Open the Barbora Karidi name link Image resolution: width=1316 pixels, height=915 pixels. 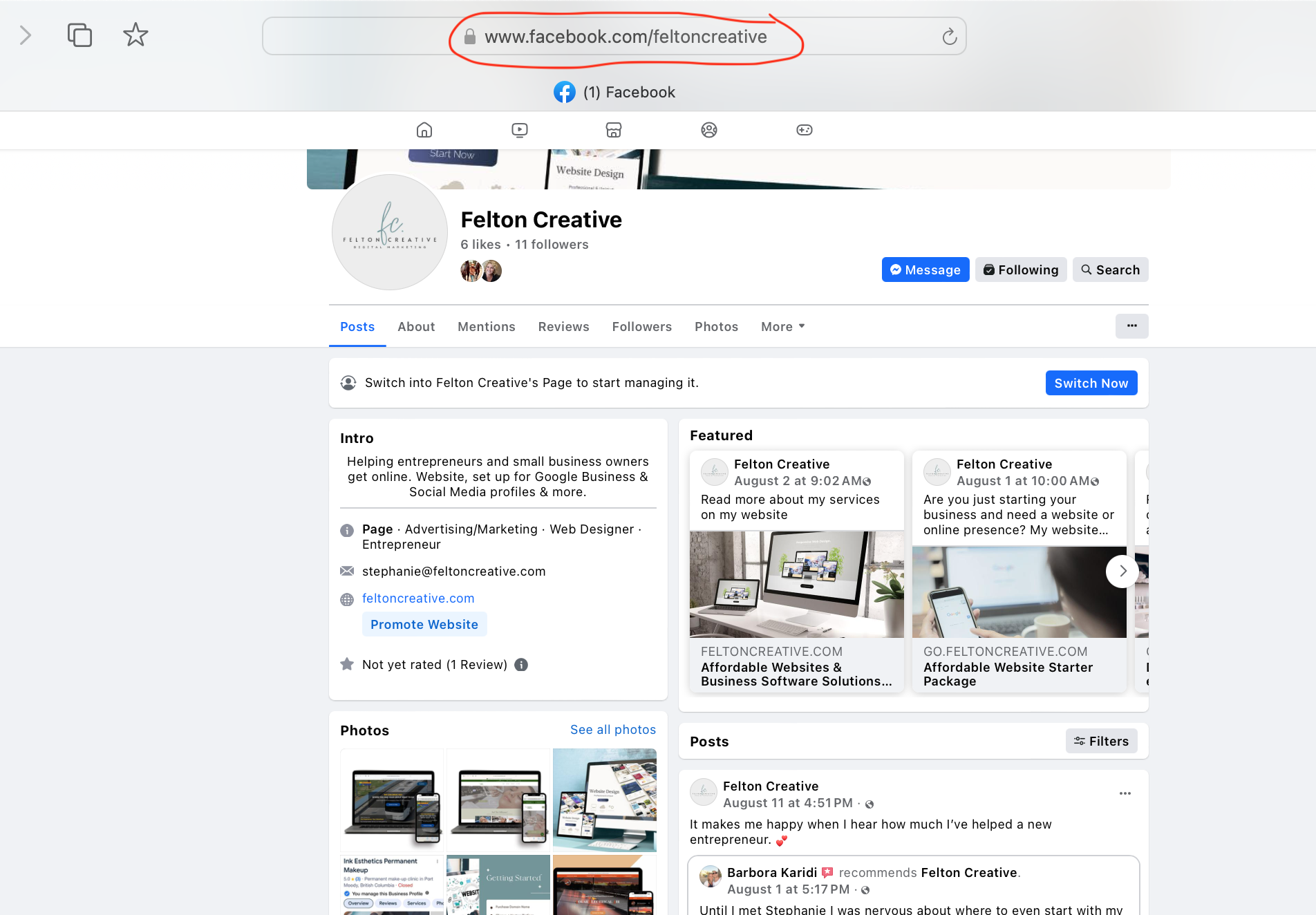pyautogui.click(x=772, y=873)
